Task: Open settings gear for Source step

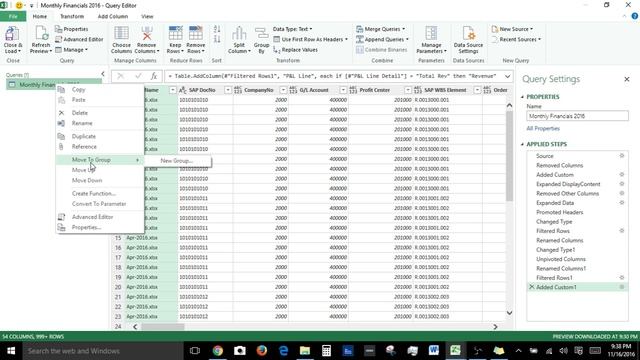Action: tap(622, 156)
